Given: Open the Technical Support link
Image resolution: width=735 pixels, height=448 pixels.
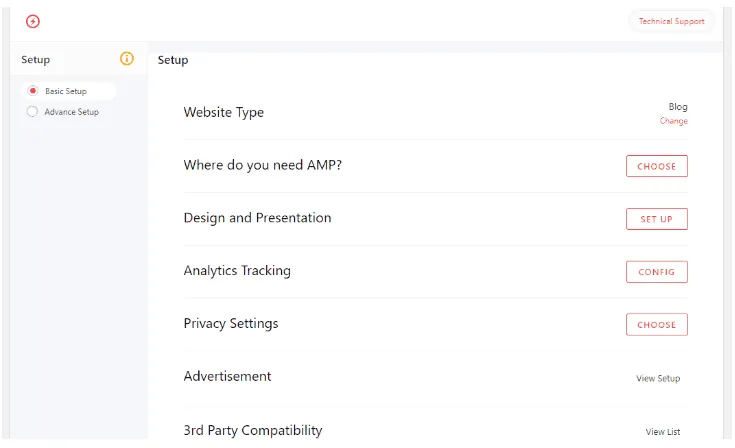Looking at the screenshot, I should (x=671, y=21).
